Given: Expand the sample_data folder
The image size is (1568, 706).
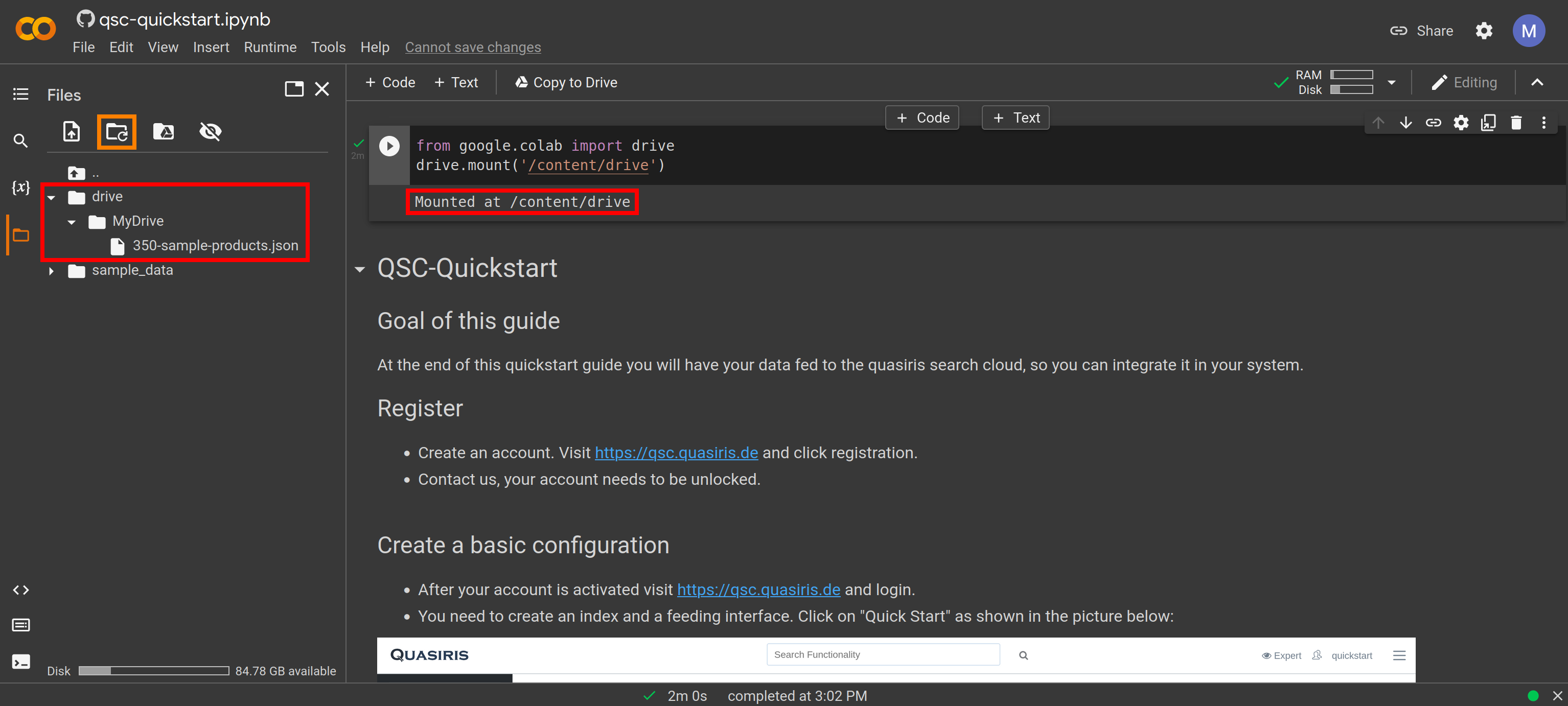Looking at the screenshot, I should [52, 271].
